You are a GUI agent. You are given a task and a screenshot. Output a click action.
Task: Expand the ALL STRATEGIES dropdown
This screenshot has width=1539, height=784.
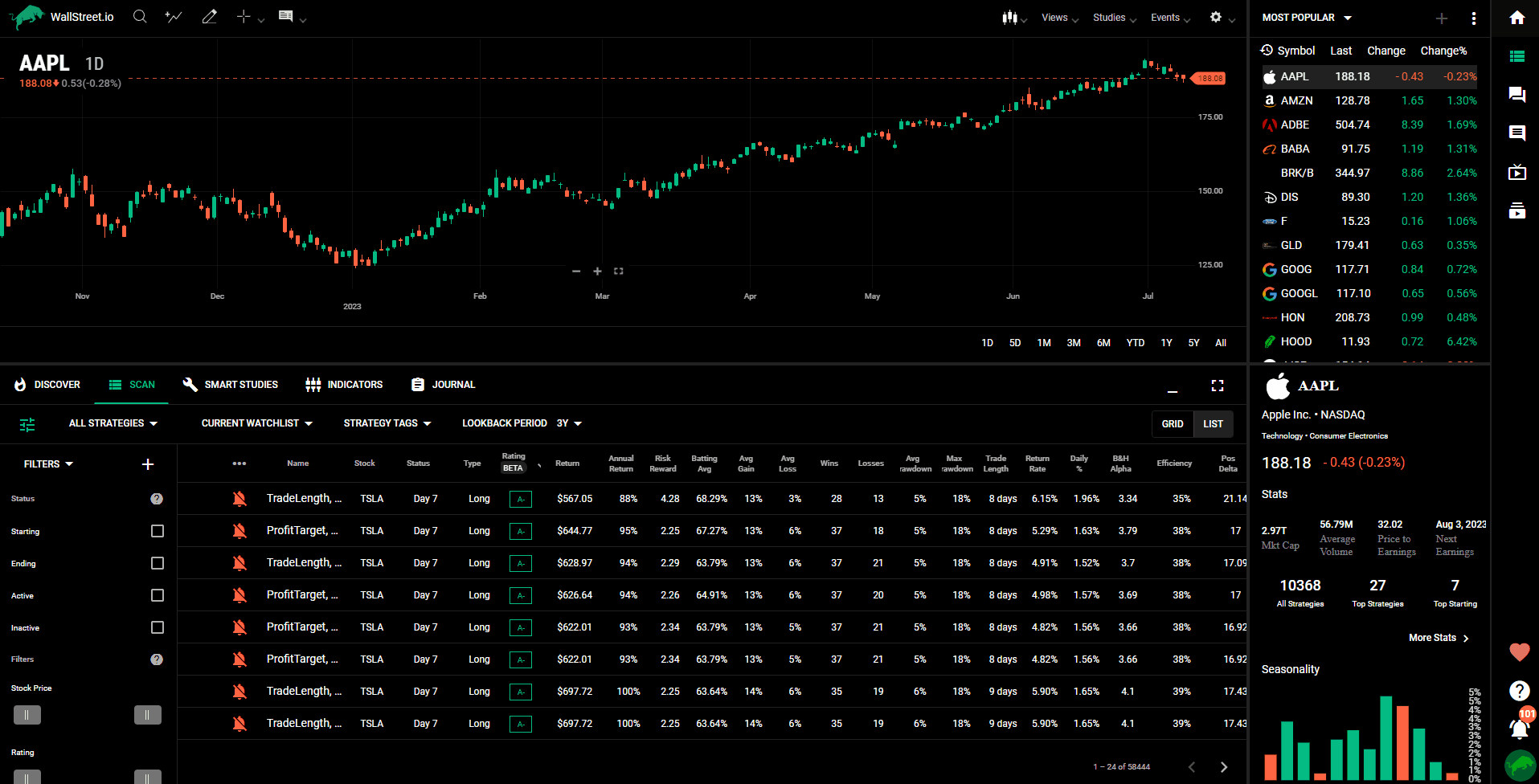pos(113,423)
